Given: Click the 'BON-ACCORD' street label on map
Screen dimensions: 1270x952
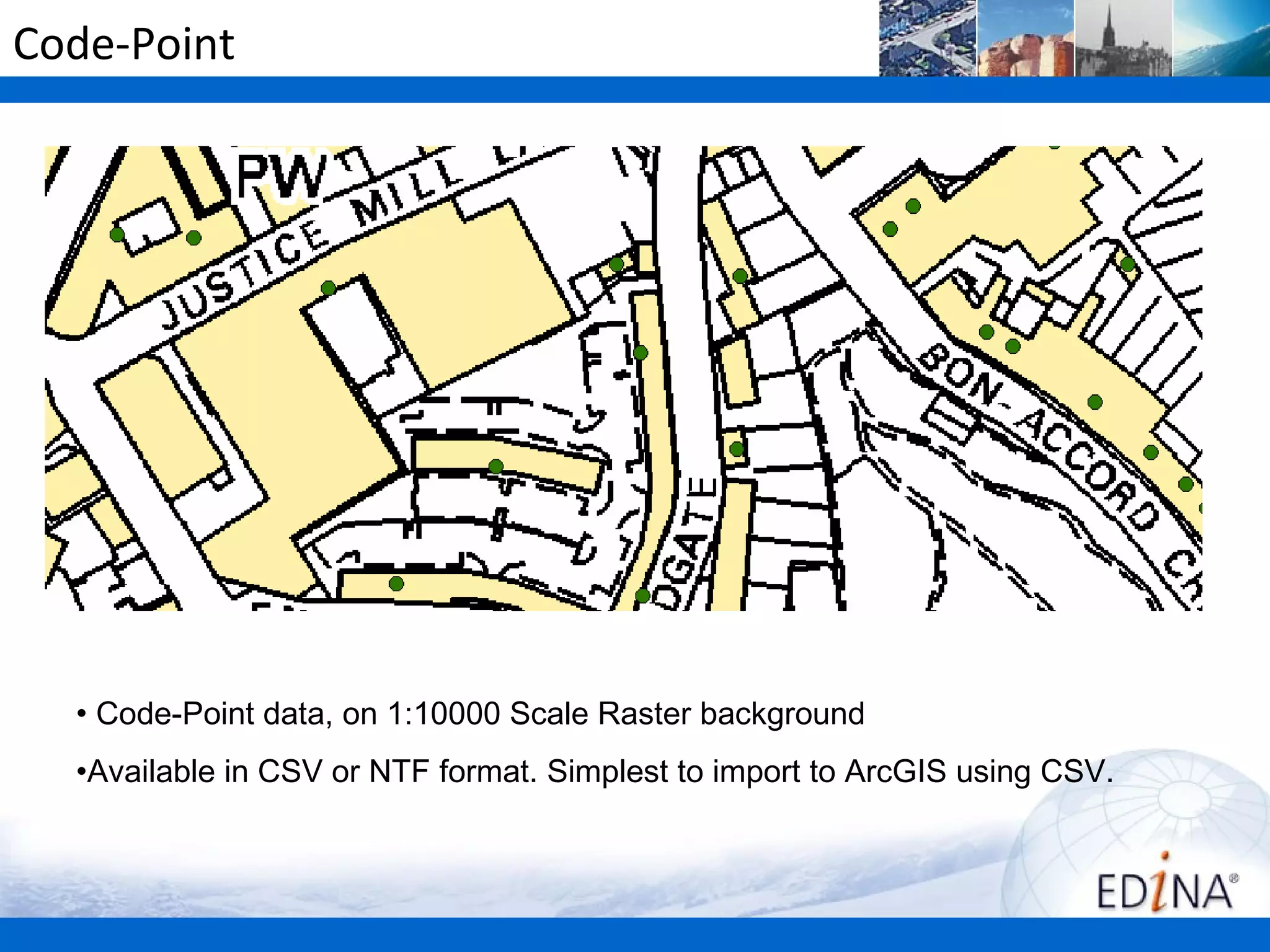Looking at the screenshot, I should [1039, 436].
